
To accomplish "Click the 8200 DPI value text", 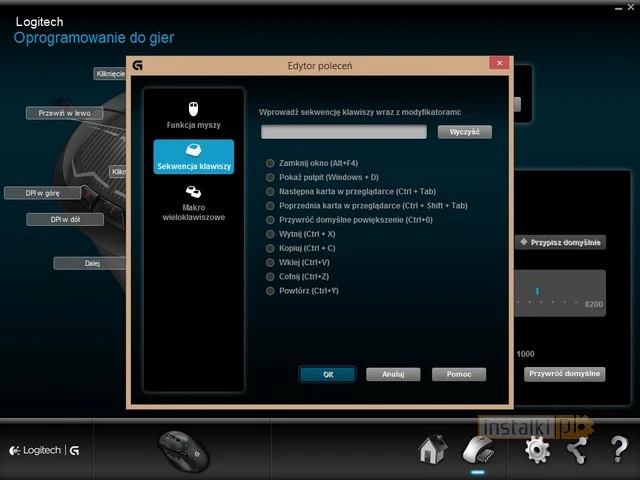I will pos(593,304).
